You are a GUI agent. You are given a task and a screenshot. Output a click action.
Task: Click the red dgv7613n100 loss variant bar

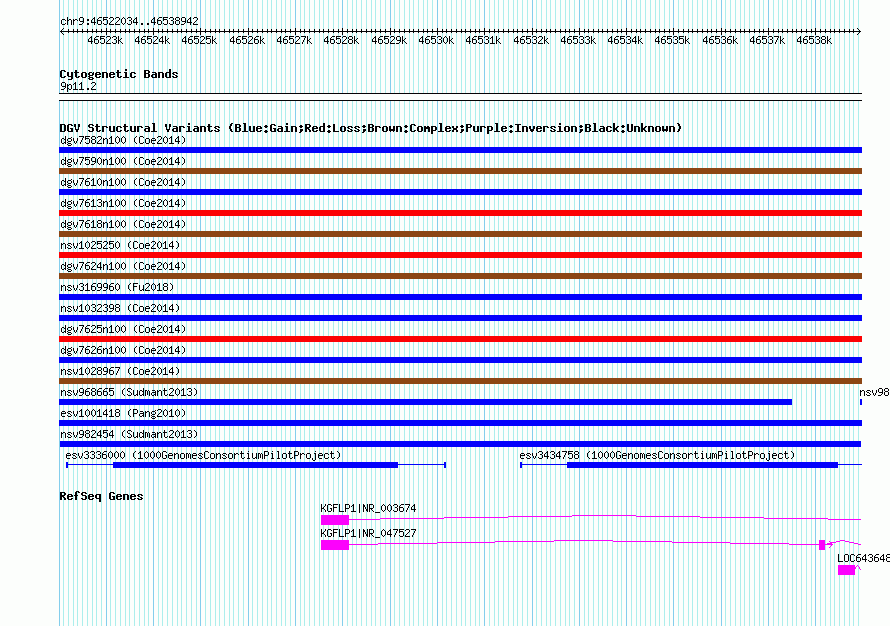tap(460, 213)
